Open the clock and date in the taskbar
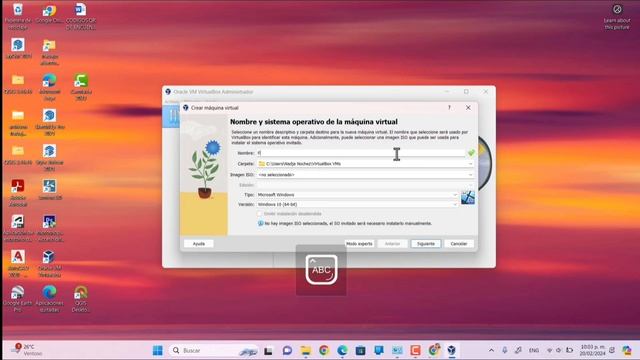Screen dimensions: 640x360 pyautogui.click(x=593, y=350)
